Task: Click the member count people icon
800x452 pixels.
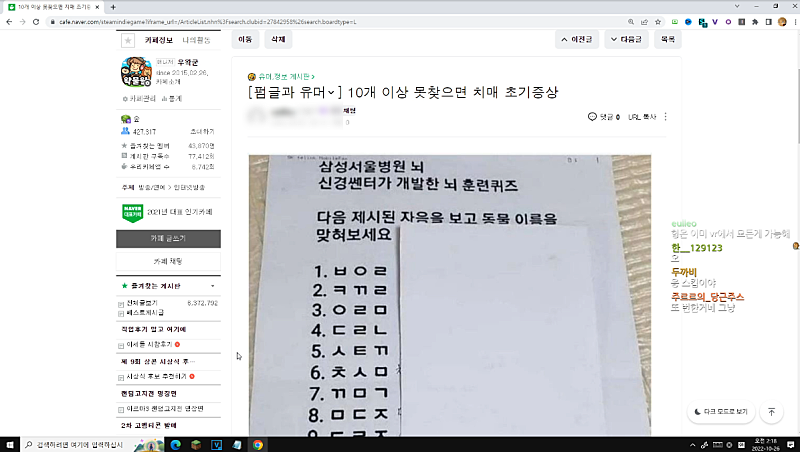Action: 126,131
